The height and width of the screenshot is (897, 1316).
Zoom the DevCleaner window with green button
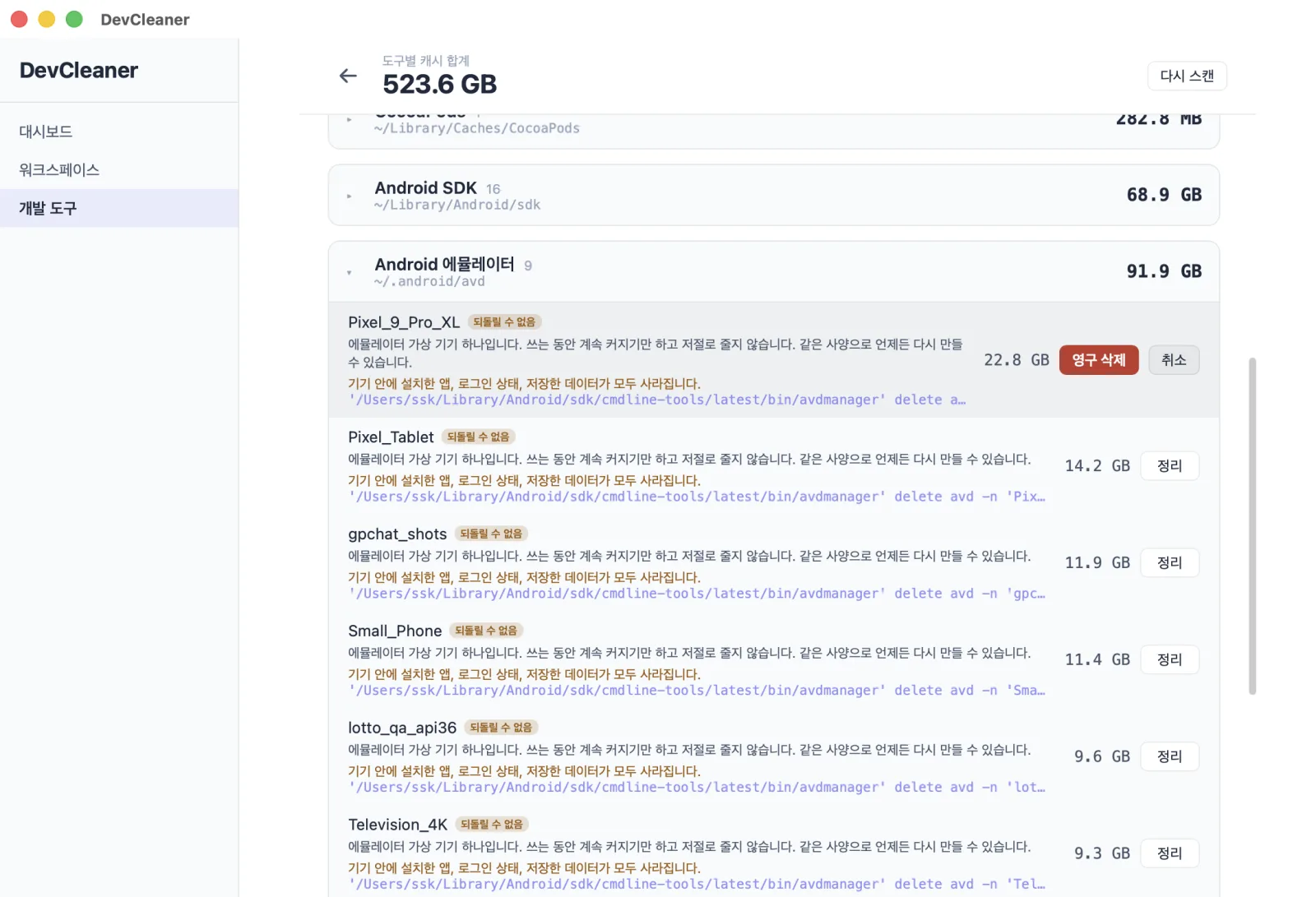(74, 19)
